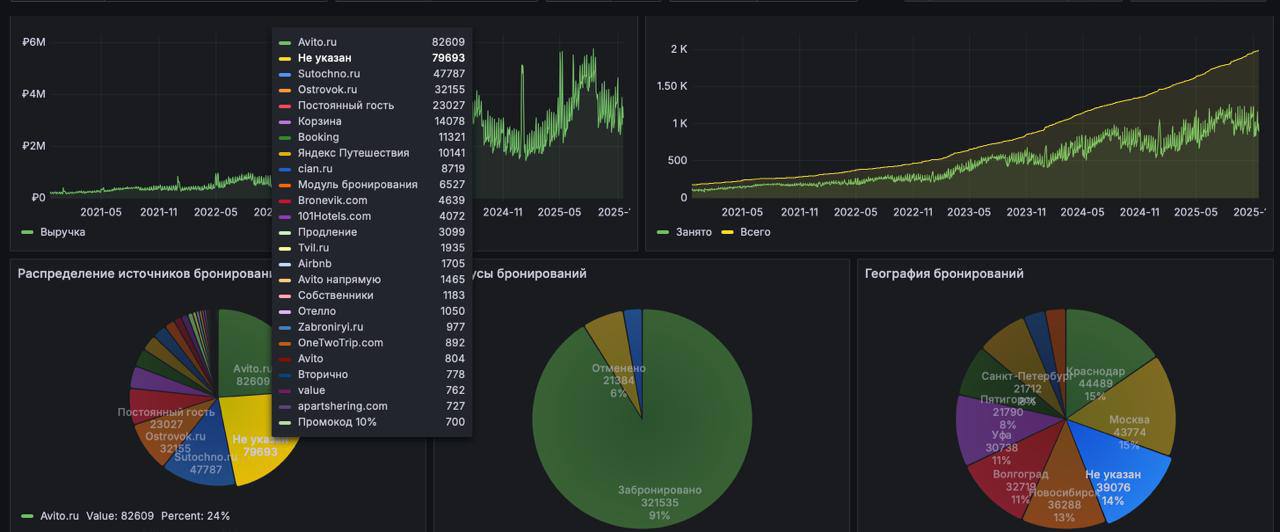Click the Отелло 1050 tooltip row
Image resolution: width=1280 pixels, height=532 pixels.
(x=372, y=311)
